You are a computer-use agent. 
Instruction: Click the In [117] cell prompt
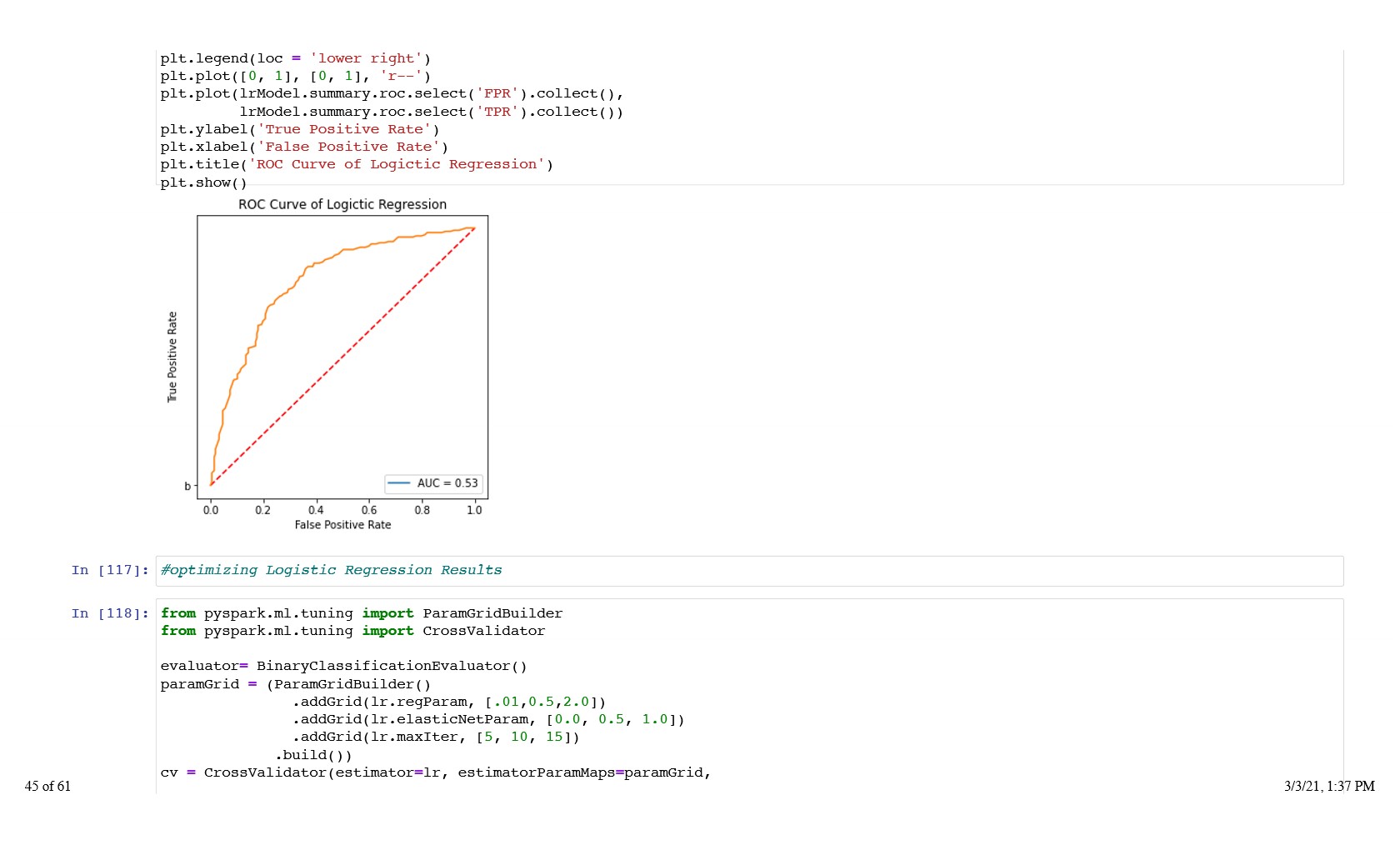110,571
